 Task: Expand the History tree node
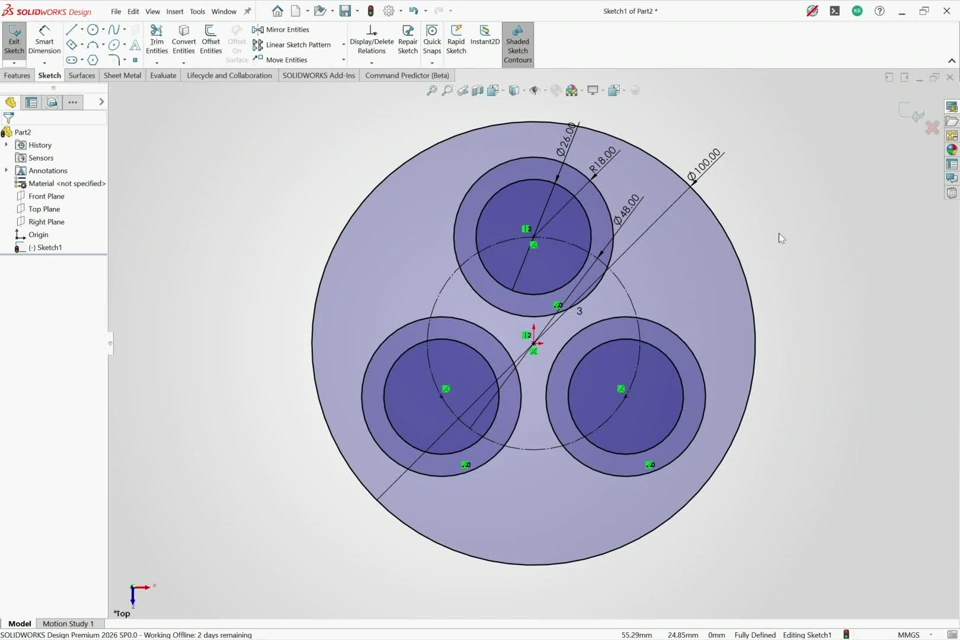[x=6, y=145]
